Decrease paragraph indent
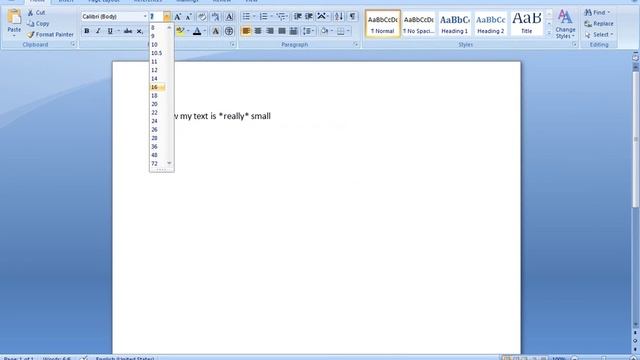Screen dimensions: 640x360 tap(298, 17)
